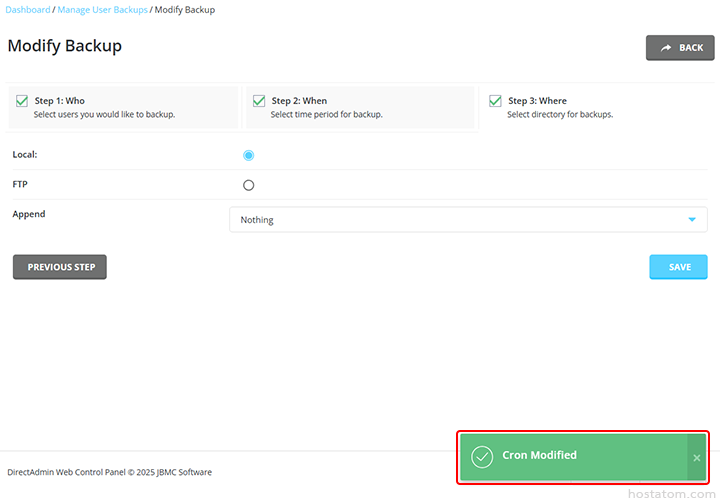Click the circled checkmark in the Cron Modified notification
The image size is (720, 502).
[x=482, y=456]
